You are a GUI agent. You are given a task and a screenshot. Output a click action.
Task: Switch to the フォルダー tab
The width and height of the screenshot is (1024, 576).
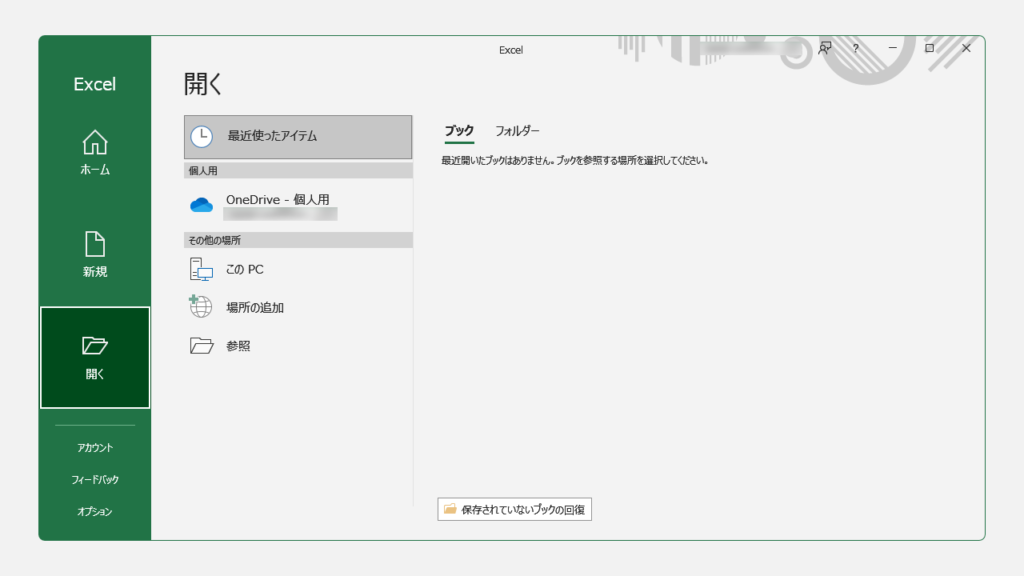point(517,131)
